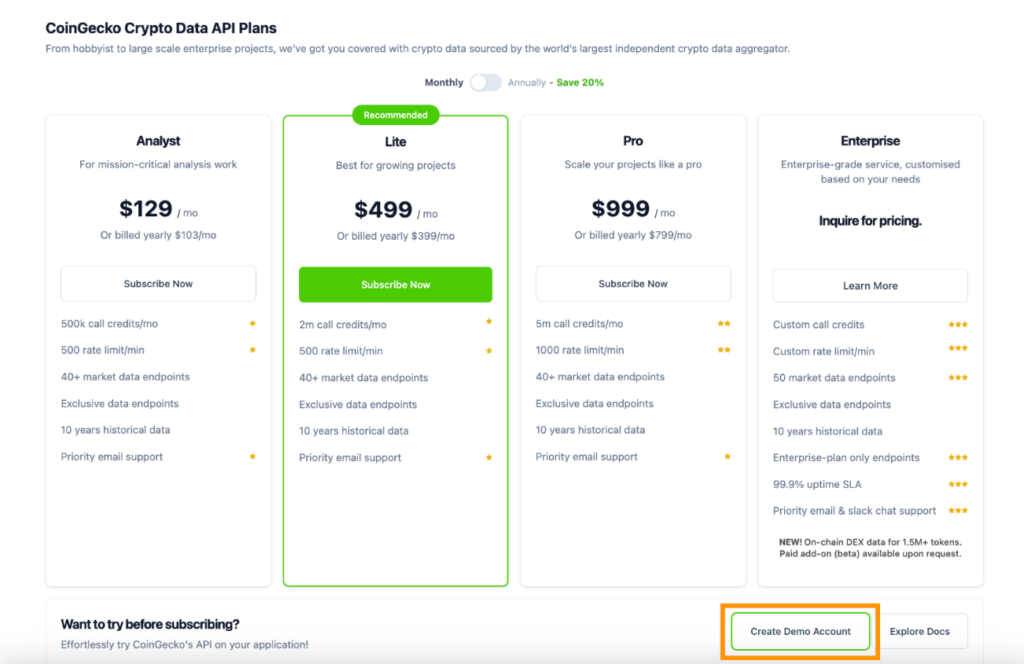Click the Create Demo Account button
1024x664 pixels.
pos(800,632)
